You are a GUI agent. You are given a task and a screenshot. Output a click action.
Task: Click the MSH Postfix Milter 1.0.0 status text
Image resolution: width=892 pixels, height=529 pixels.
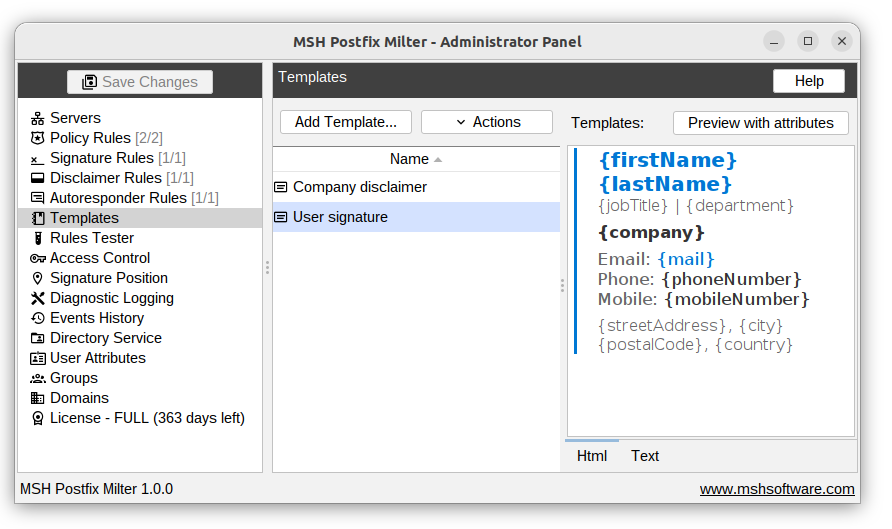click(97, 489)
